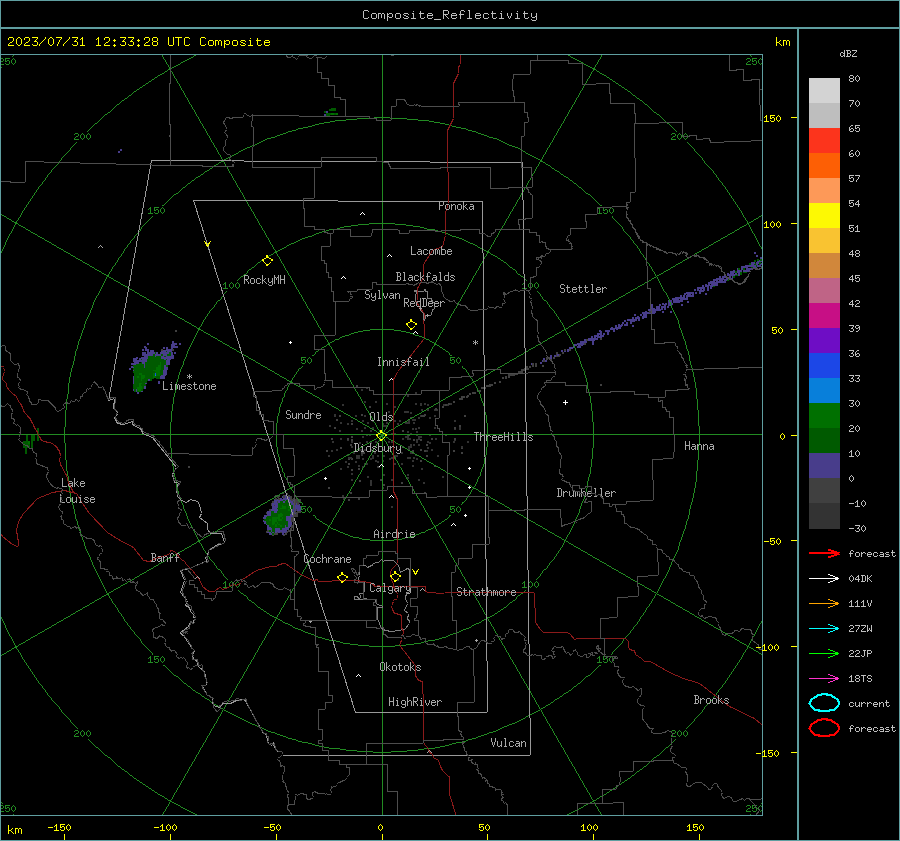
Task: Click the Vulcan city label
Action: [508, 743]
